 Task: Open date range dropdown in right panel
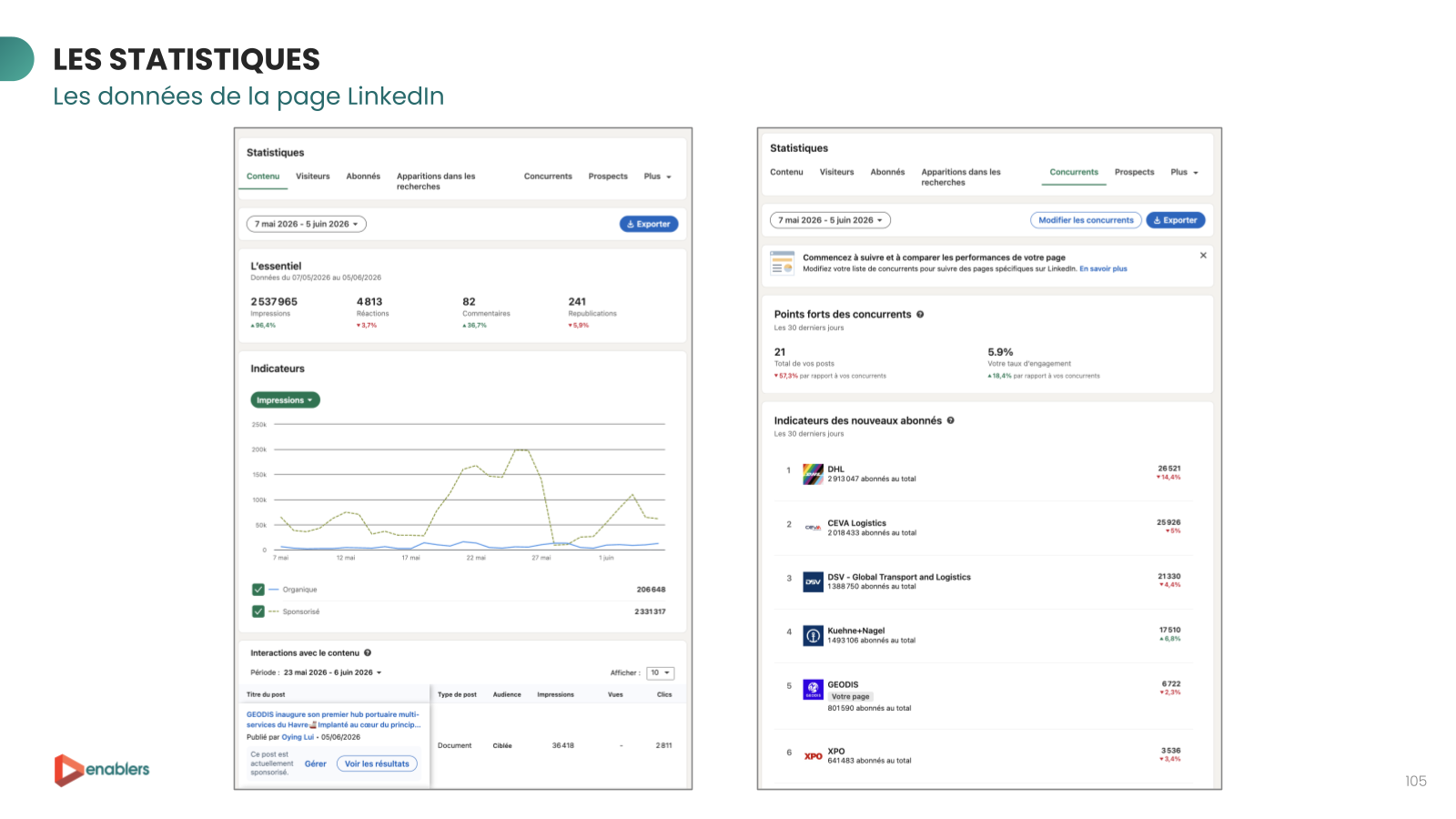pyautogui.click(x=830, y=220)
